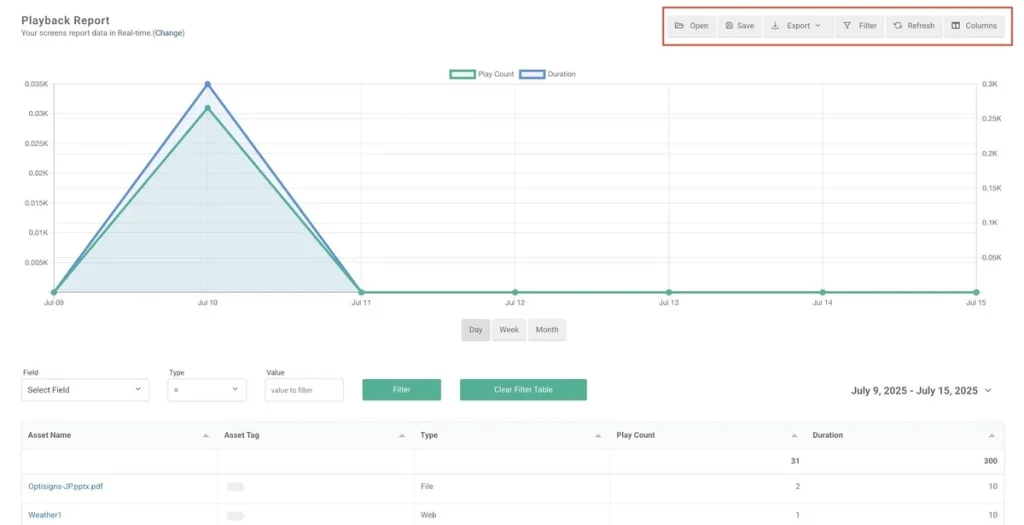Click the value to filter input box
1024x525 pixels.
click(x=304, y=390)
